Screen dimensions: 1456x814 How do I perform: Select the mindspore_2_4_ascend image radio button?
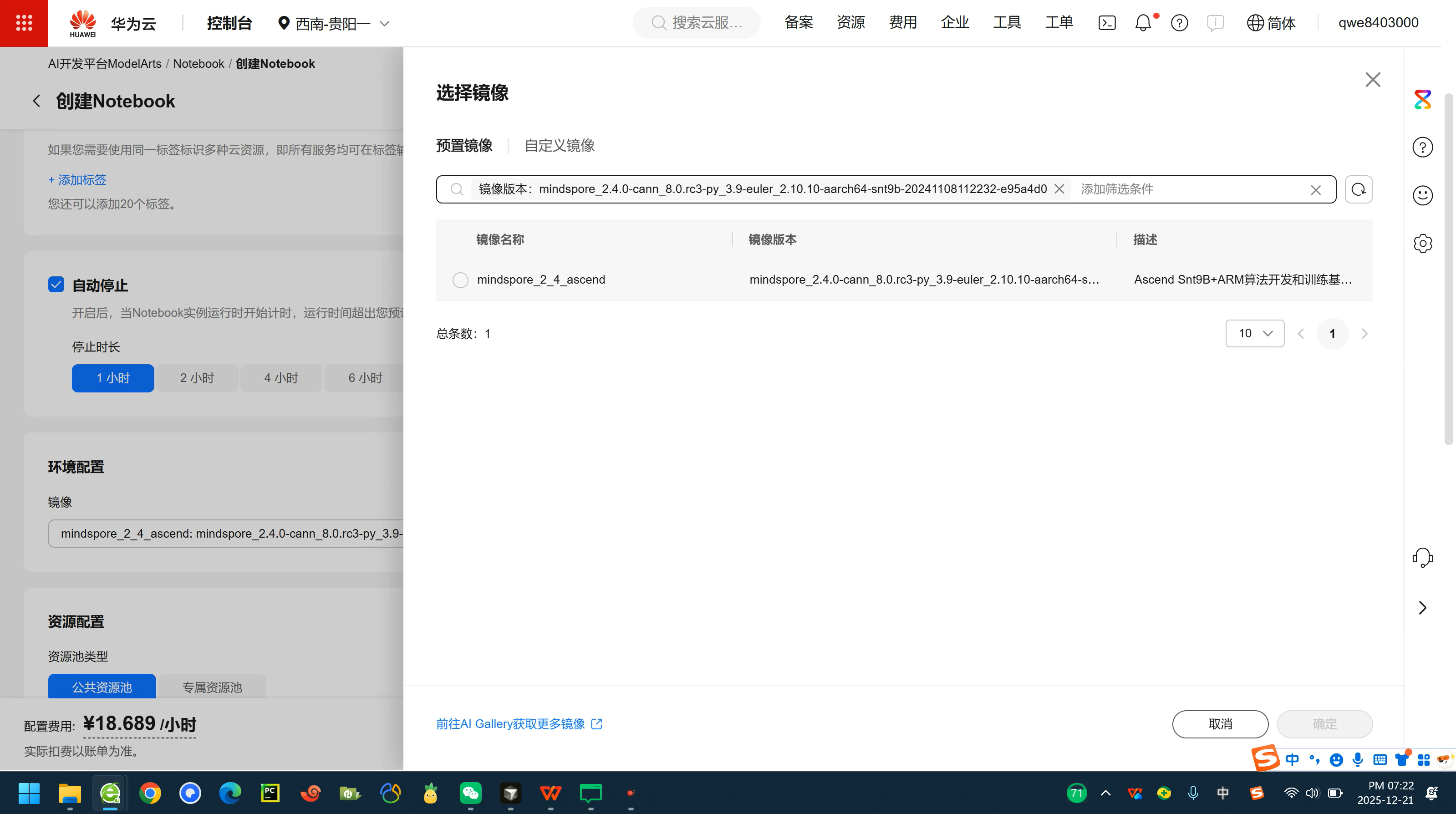(460, 280)
